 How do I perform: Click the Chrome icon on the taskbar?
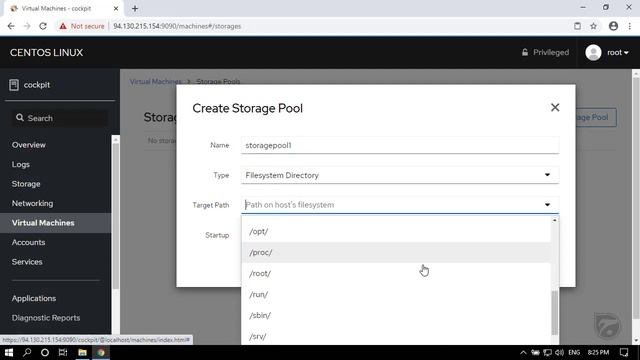101,352
